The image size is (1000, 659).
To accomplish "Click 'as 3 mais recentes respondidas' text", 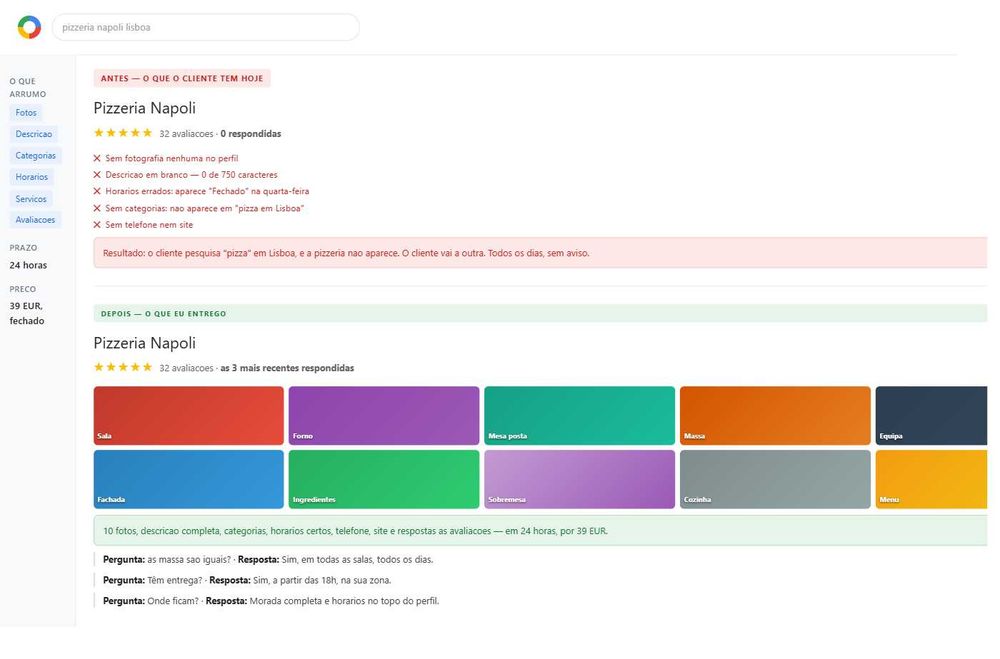I will click(x=287, y=368).
